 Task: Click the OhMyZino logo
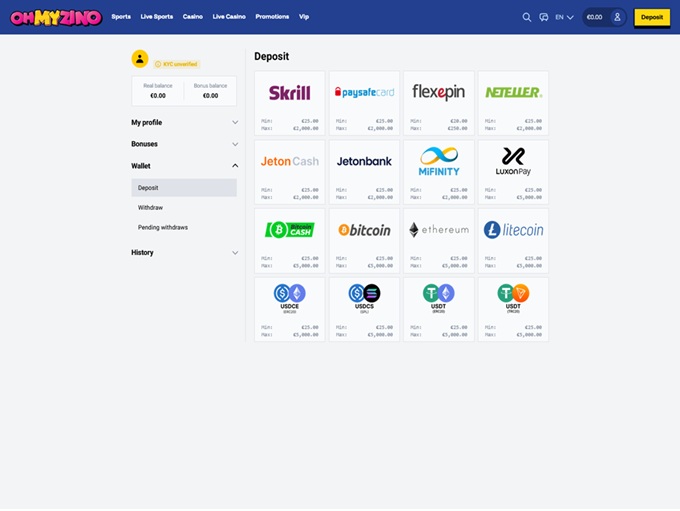tap(52, 17)
